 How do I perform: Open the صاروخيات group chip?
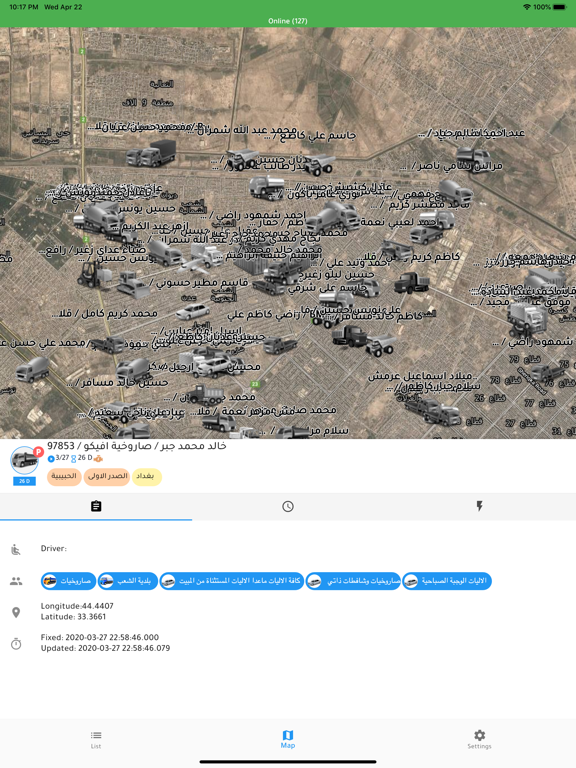(68, 581)
